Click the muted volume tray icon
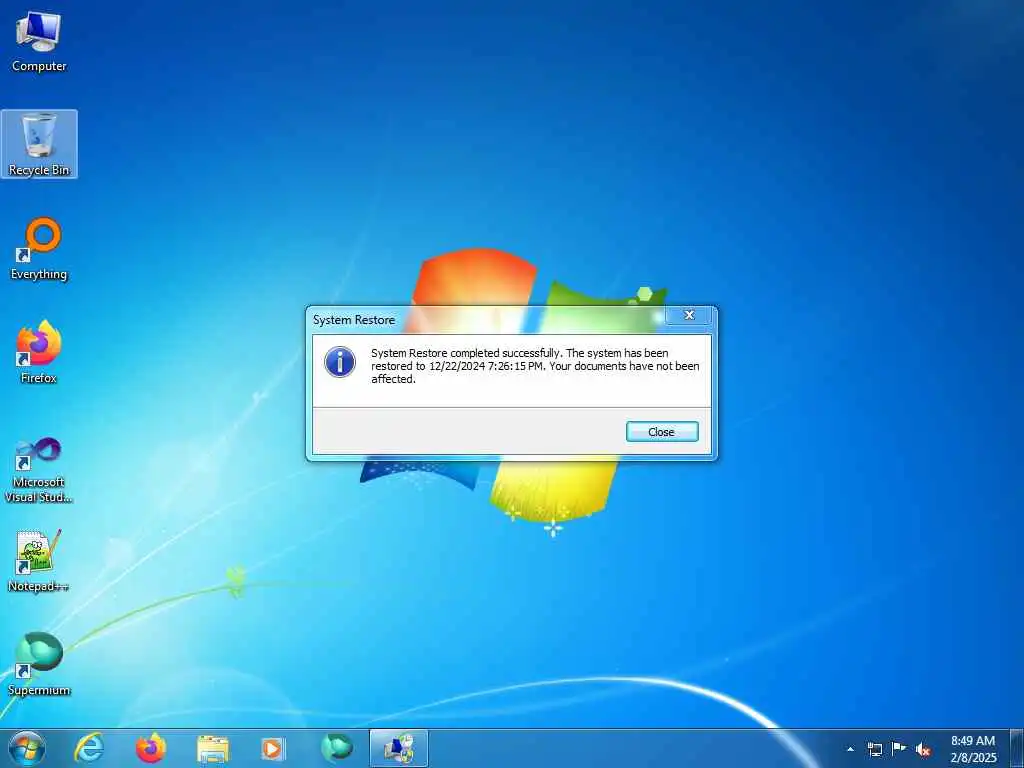This screenshot has height=768, width=1024. point(923,749)
